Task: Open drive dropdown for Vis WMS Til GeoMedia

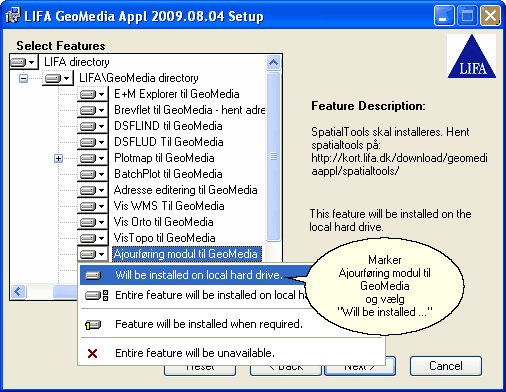Action: click(93, 206)
